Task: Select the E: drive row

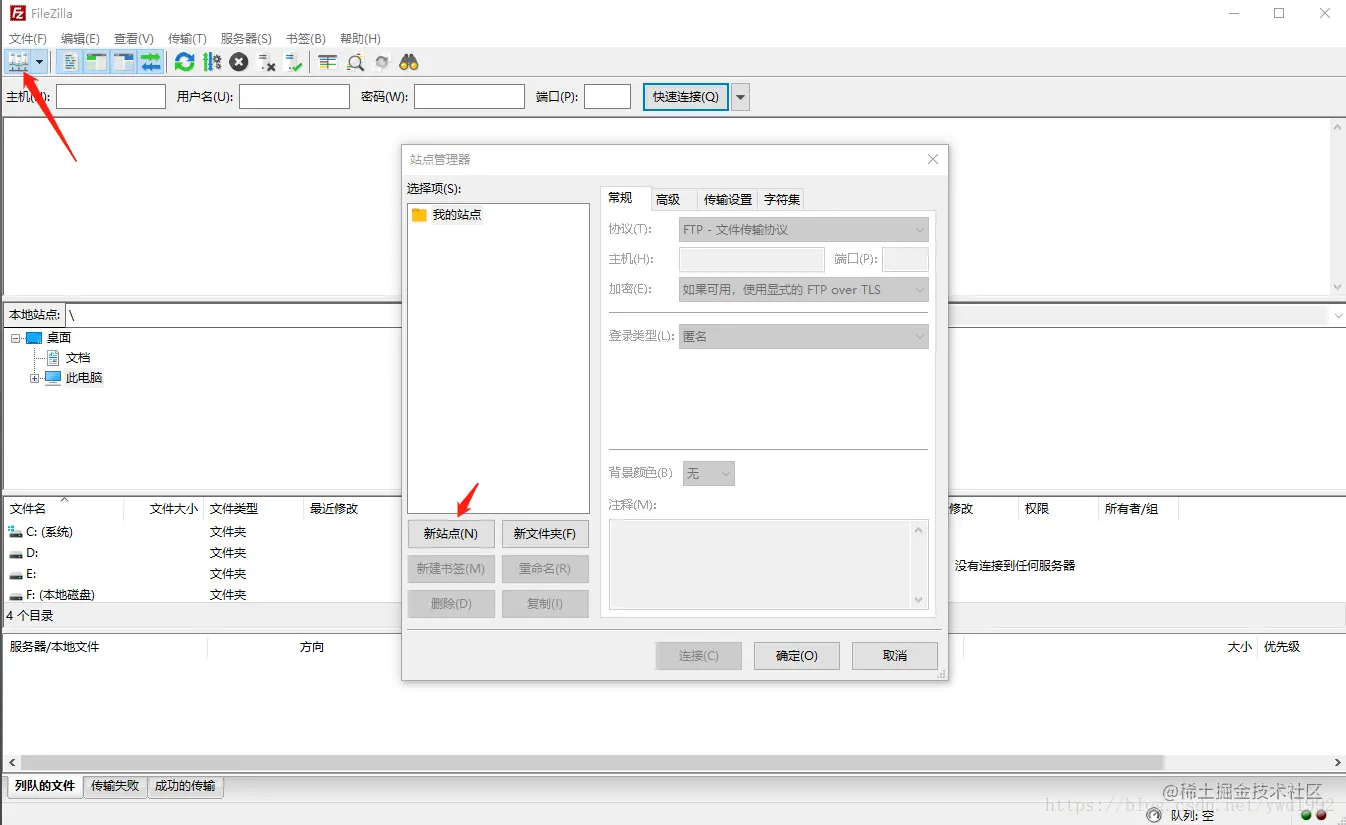Action: [200, 574]
